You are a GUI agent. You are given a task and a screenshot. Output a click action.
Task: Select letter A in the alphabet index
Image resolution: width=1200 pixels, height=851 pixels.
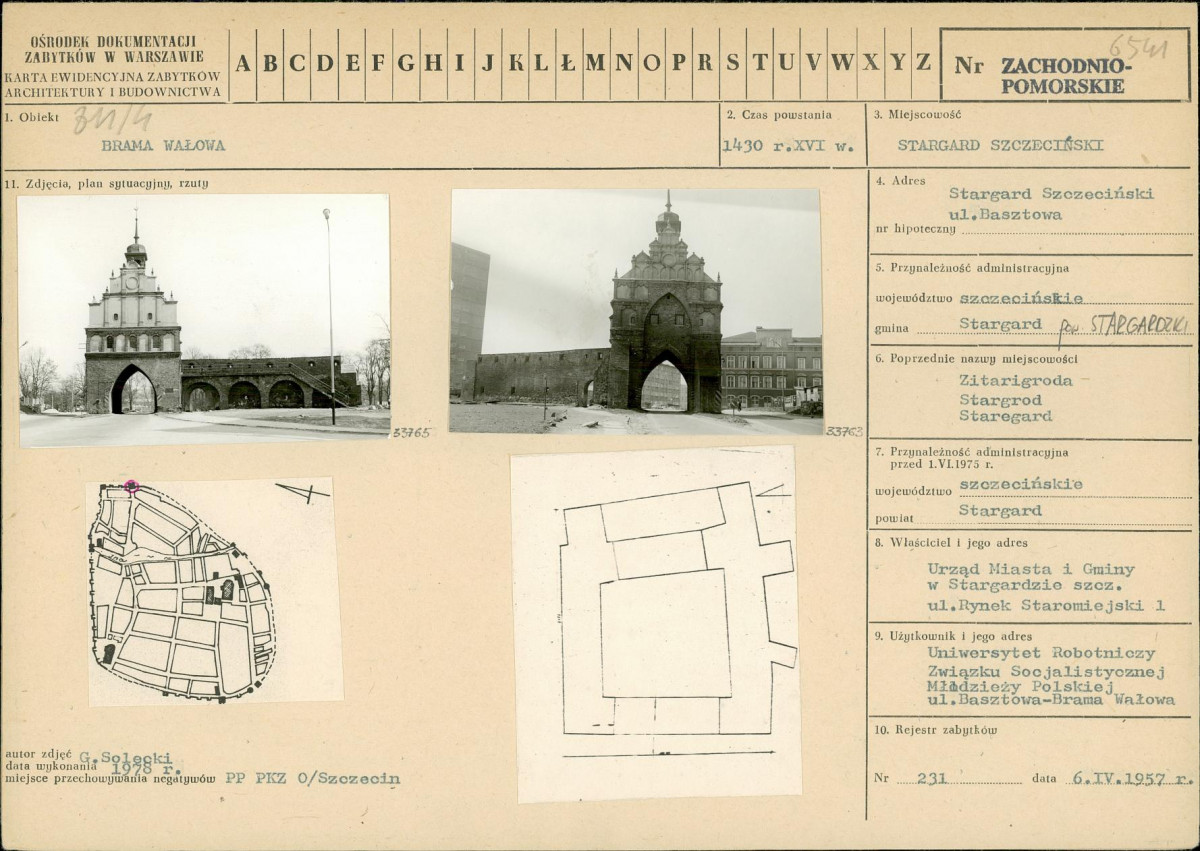pos(243,64)
